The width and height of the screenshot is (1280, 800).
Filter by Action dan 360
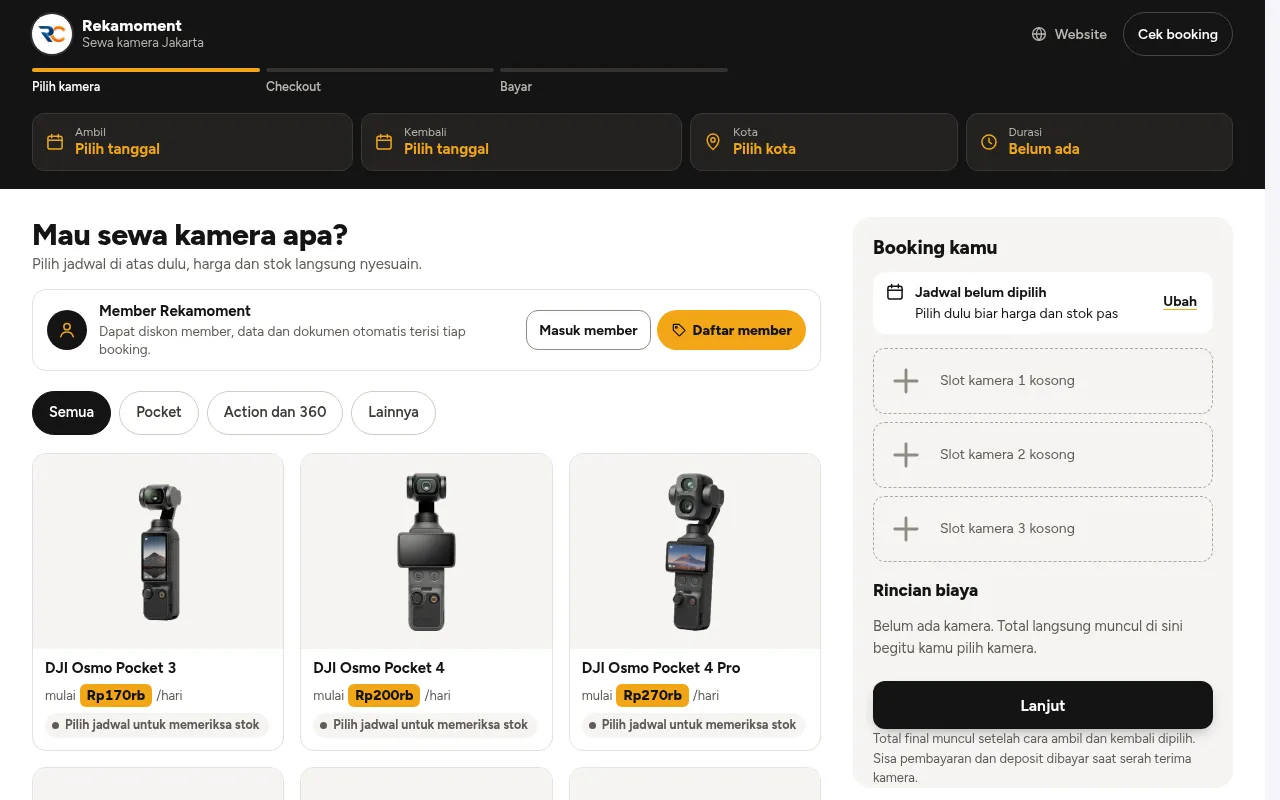click(275, 413)
